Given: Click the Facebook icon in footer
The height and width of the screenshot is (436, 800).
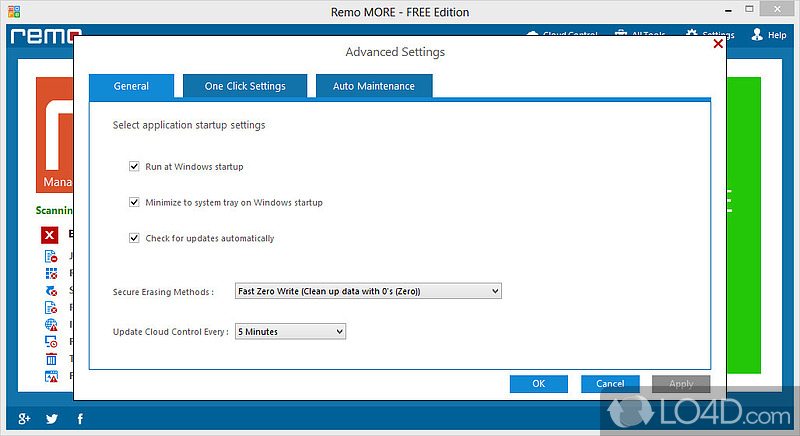Looking at the screenshot, I should [x=80, y=419].
